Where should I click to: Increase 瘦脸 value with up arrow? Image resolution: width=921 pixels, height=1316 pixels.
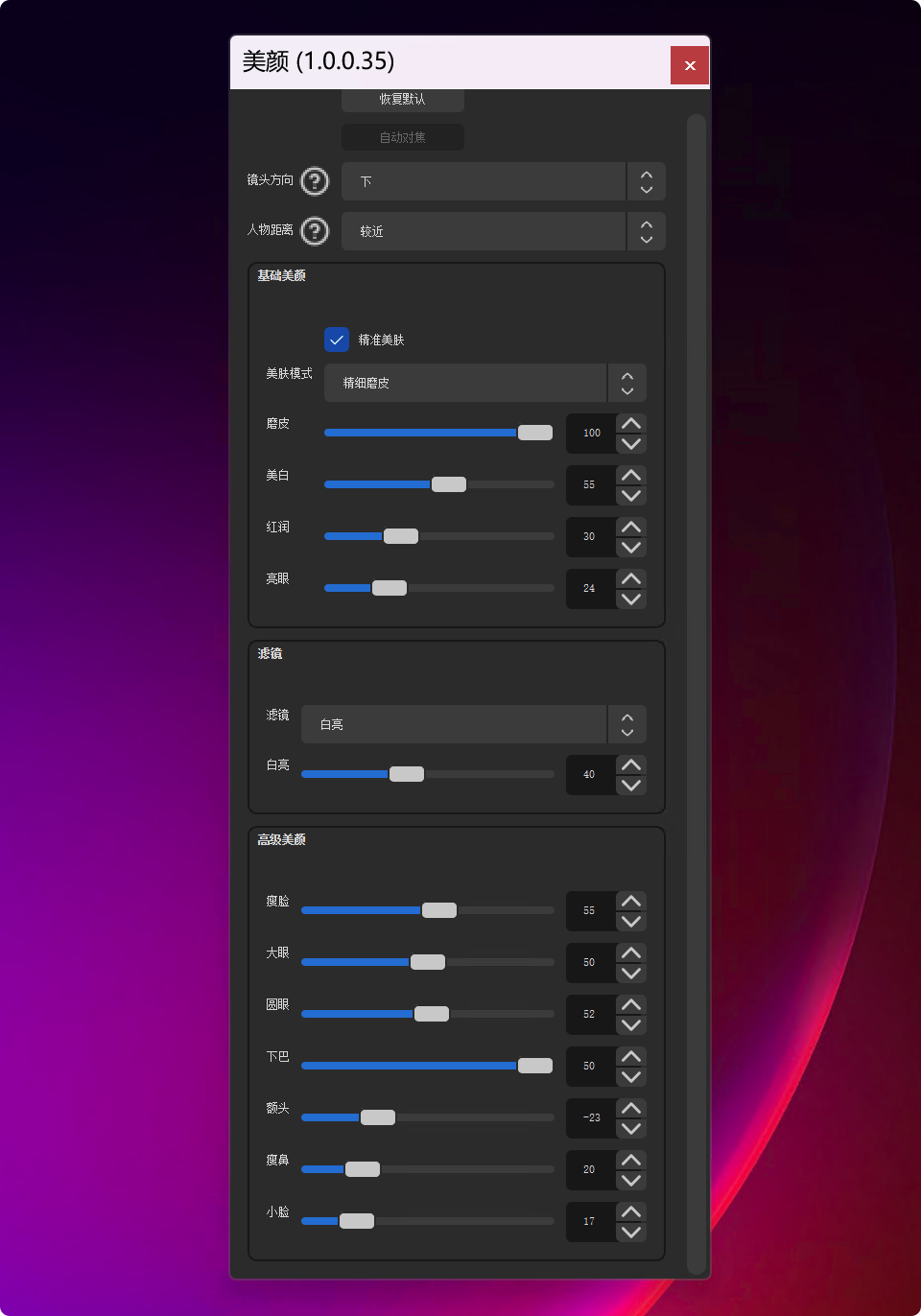coord(630,901)
